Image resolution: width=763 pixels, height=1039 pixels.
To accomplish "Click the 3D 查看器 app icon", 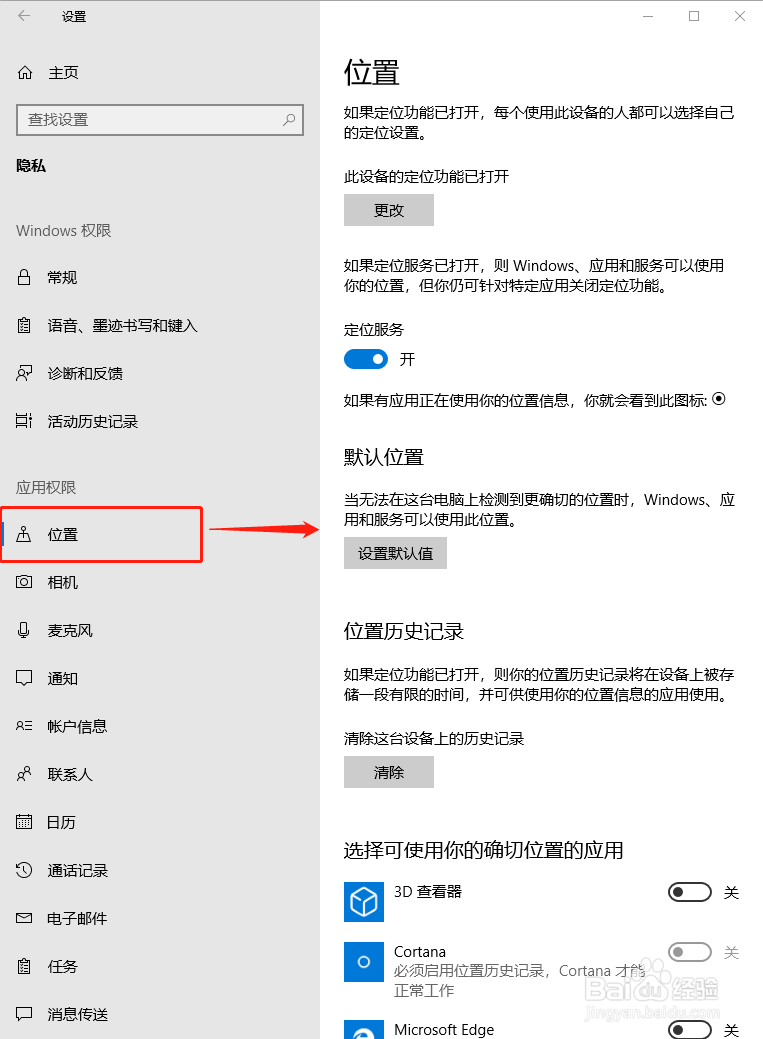I will [364, 901].
